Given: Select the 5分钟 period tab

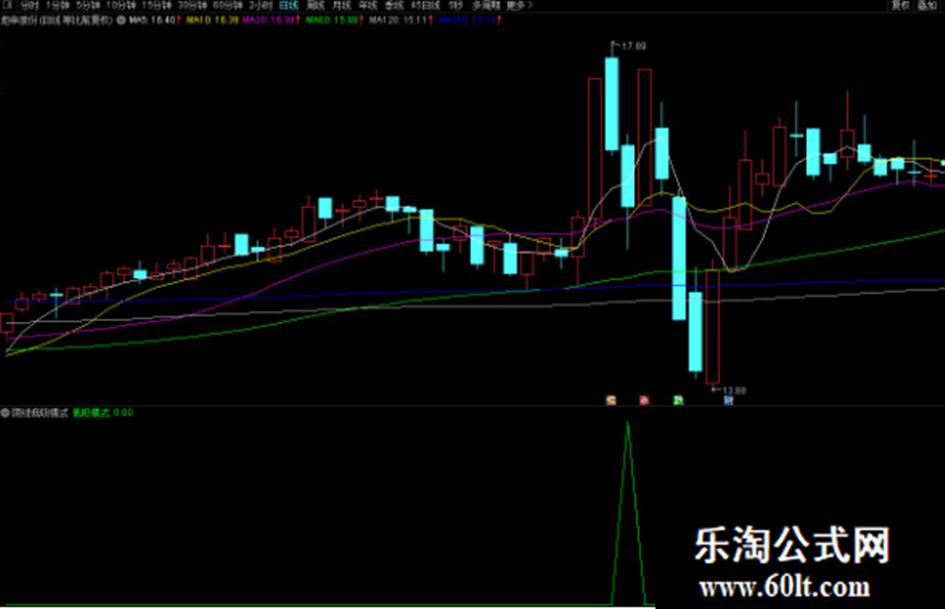Looking at the screenshot, I should [87, 5].
